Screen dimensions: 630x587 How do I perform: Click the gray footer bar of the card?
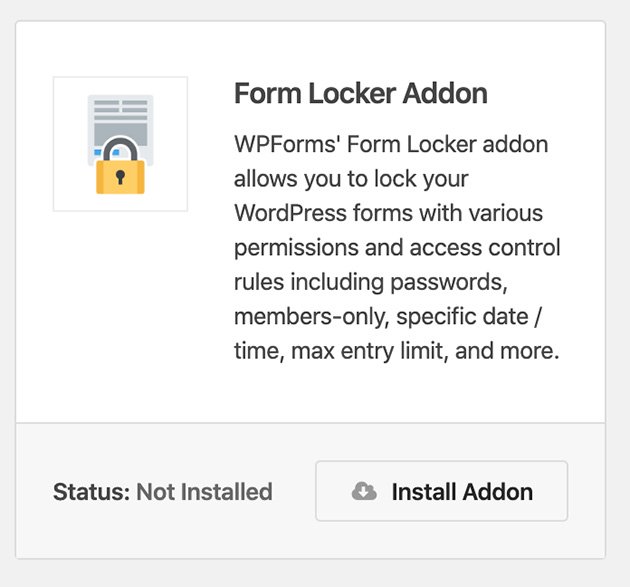click(x=310, y=491)
